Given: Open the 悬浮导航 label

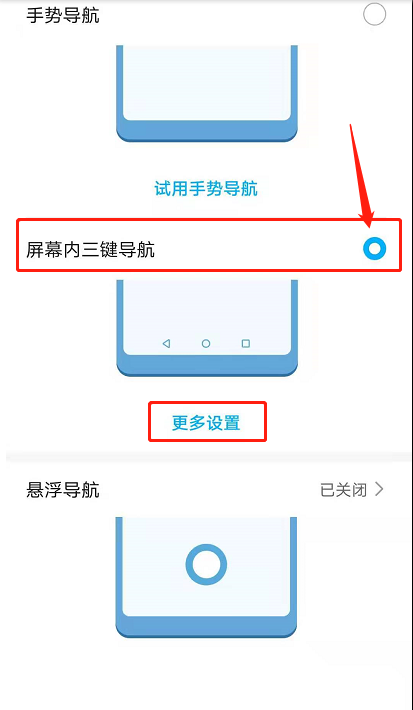Looking at the screenshot, I should pyautogui.click(x=63, y=490).
